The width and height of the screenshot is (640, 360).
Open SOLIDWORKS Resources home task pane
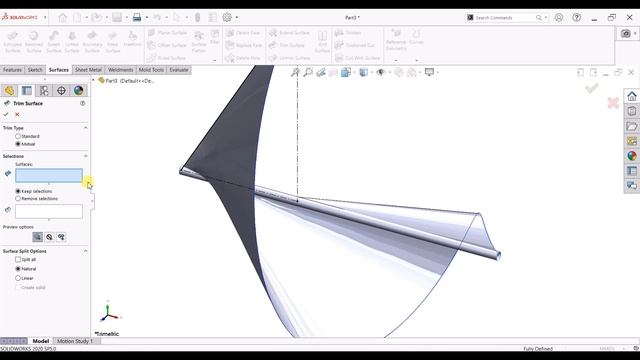(x=632, y=96)
